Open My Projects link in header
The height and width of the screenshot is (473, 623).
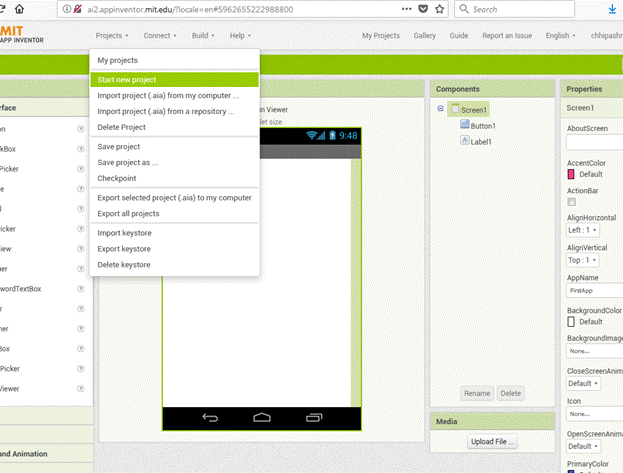pyautogui.click(x=381, y=36)
